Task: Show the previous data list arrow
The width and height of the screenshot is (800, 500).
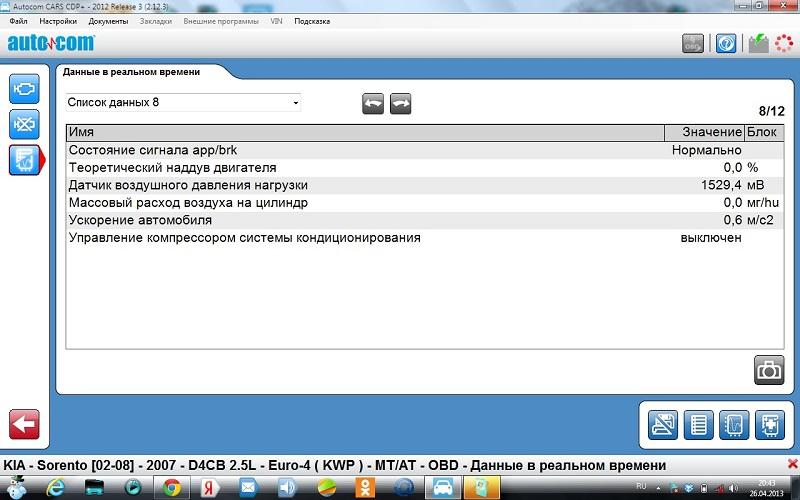Action: click(373, 104)
